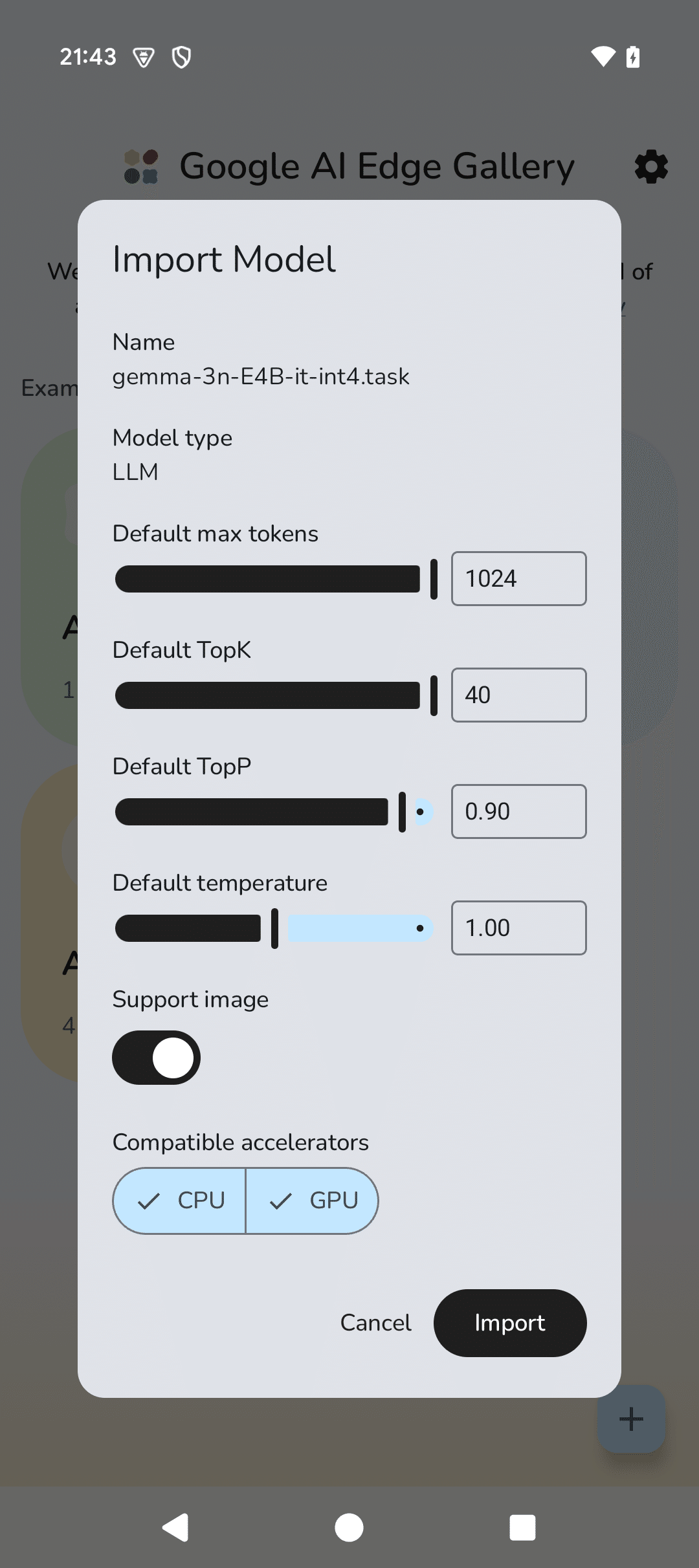
Task: Click the Default max tokens slider
Action: 274,579
